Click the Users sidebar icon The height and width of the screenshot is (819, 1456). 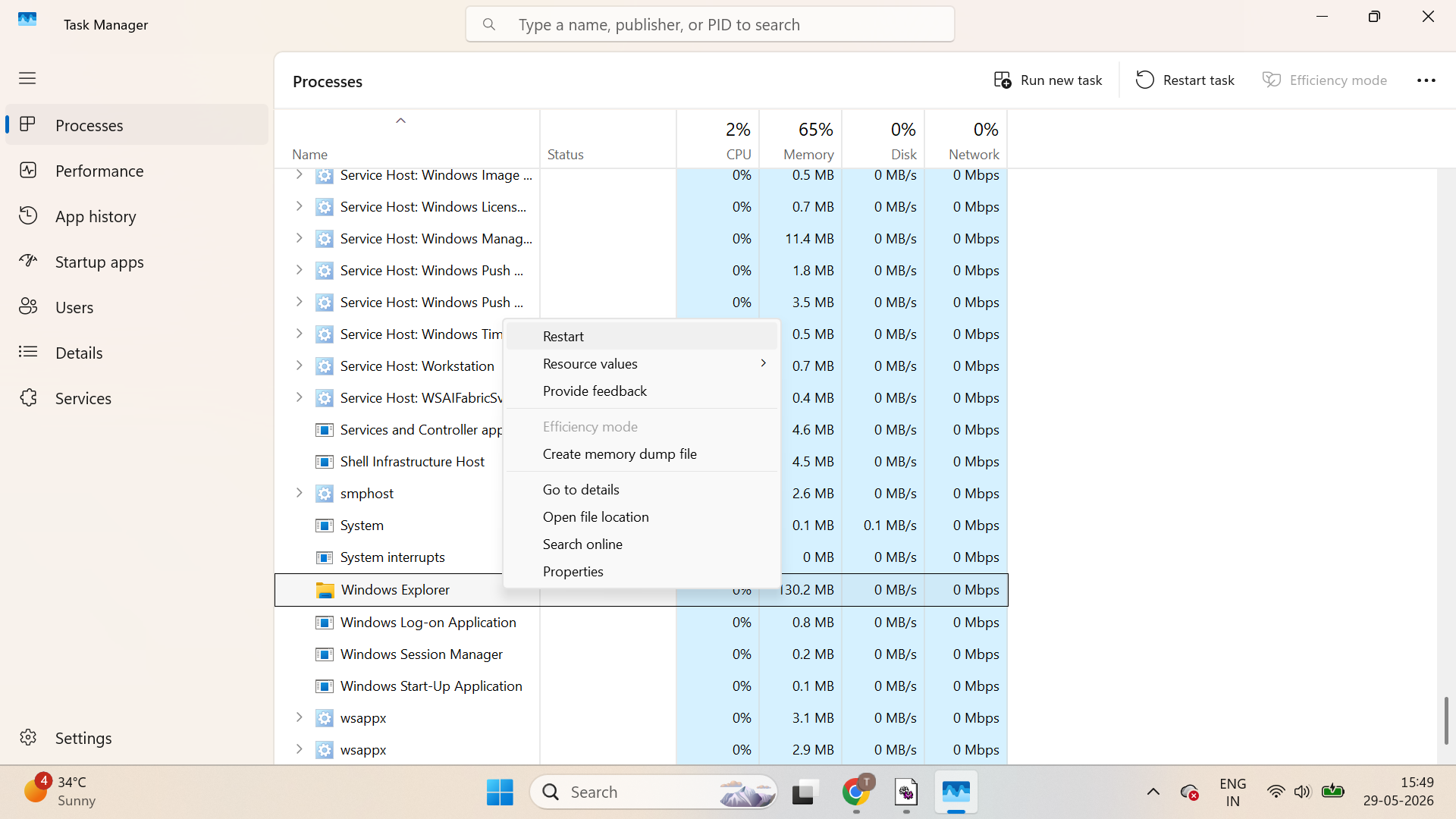(28, 306)
